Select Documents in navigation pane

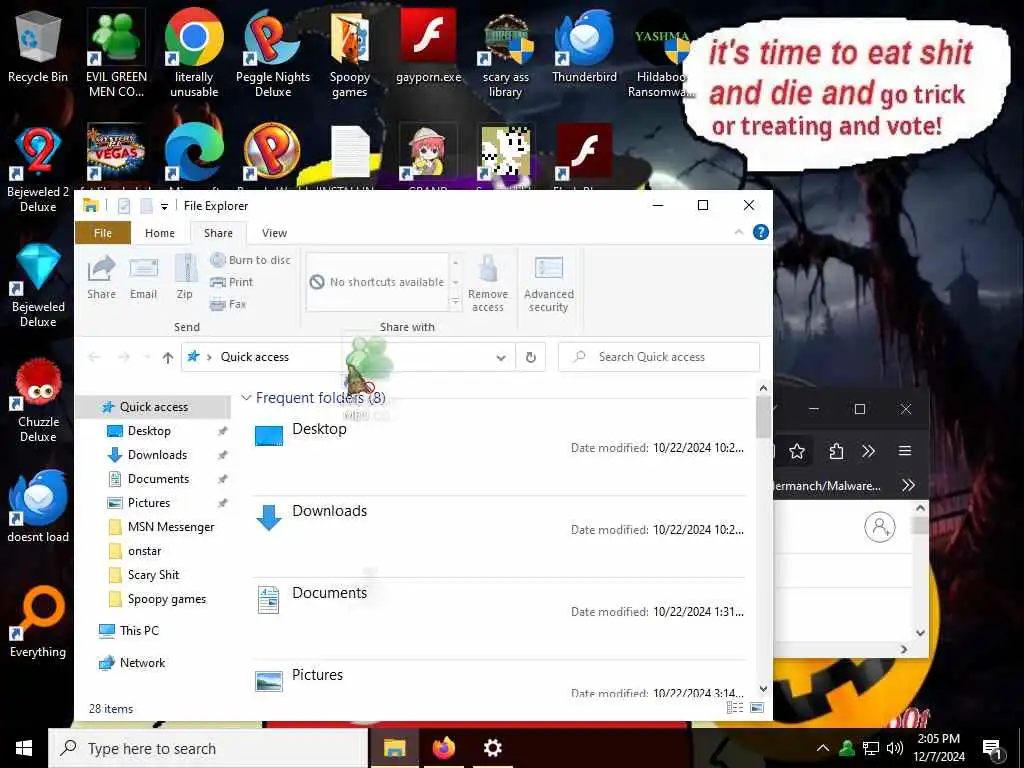(158, 479)
